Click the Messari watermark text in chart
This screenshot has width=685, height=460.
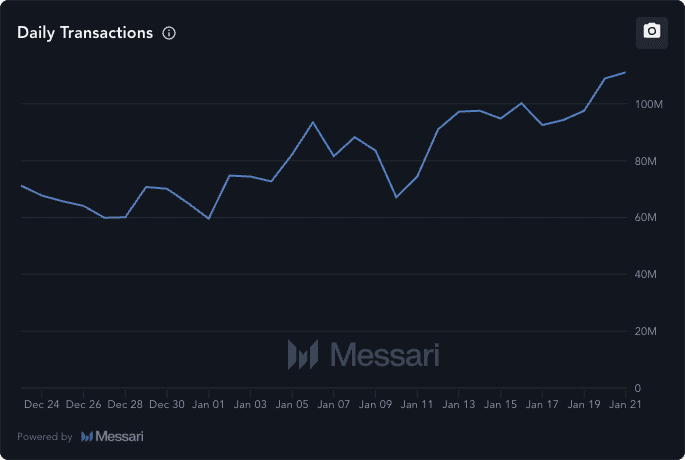click(384, 354)
